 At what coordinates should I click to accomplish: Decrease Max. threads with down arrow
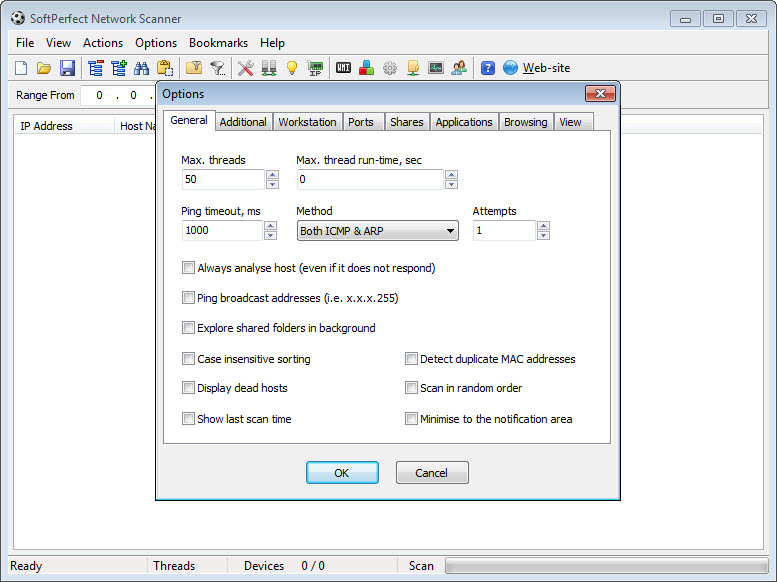click(273, 184)
